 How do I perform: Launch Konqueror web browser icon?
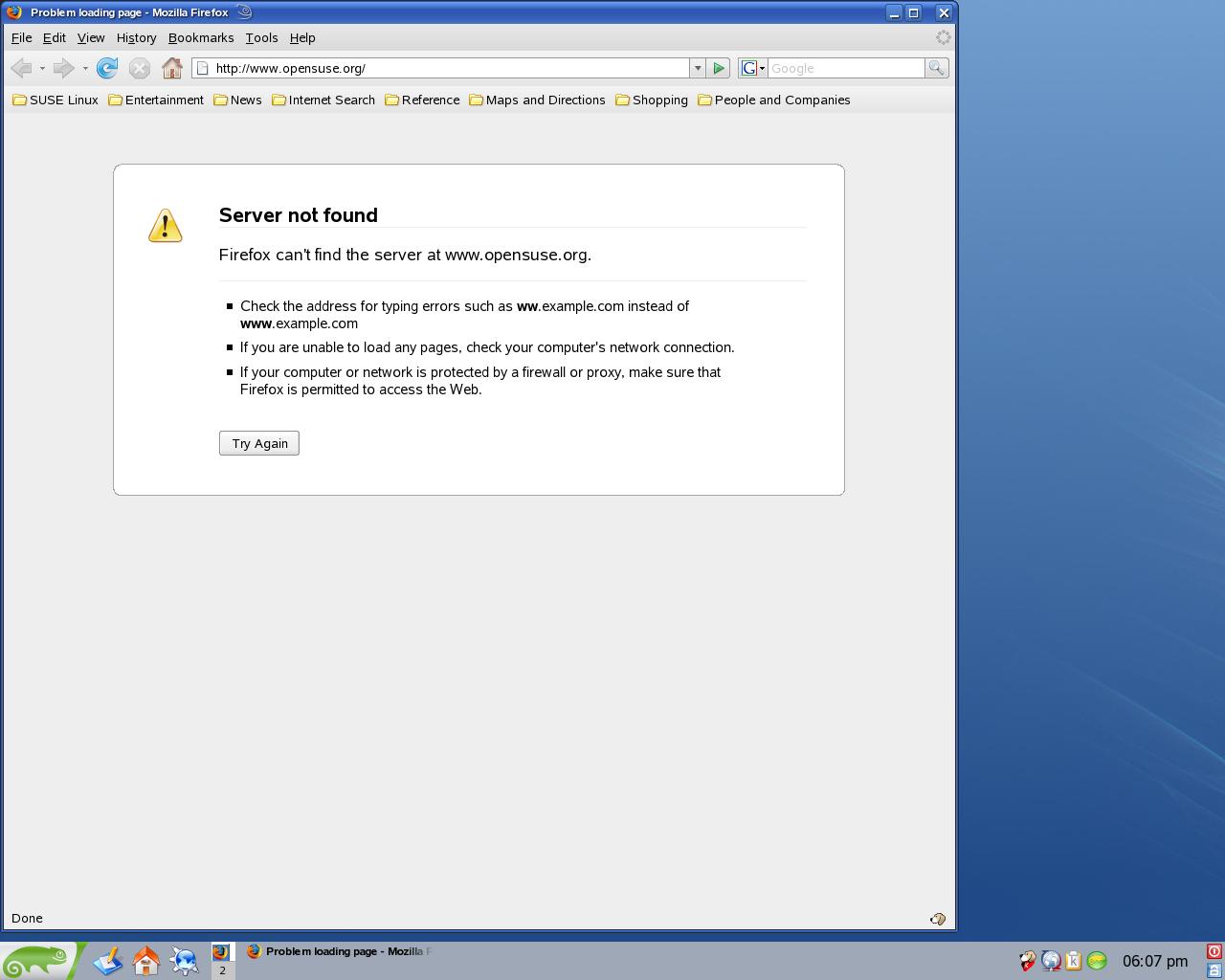coord(185,961)
